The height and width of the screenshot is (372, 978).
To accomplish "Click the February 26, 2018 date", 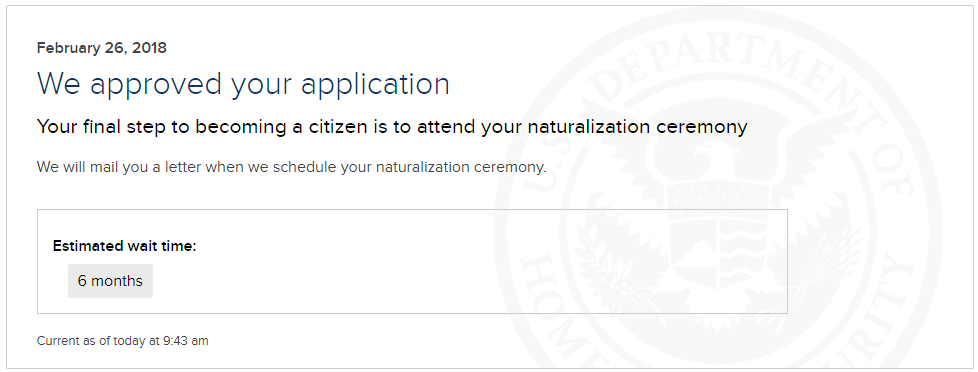I will (102, 48).
